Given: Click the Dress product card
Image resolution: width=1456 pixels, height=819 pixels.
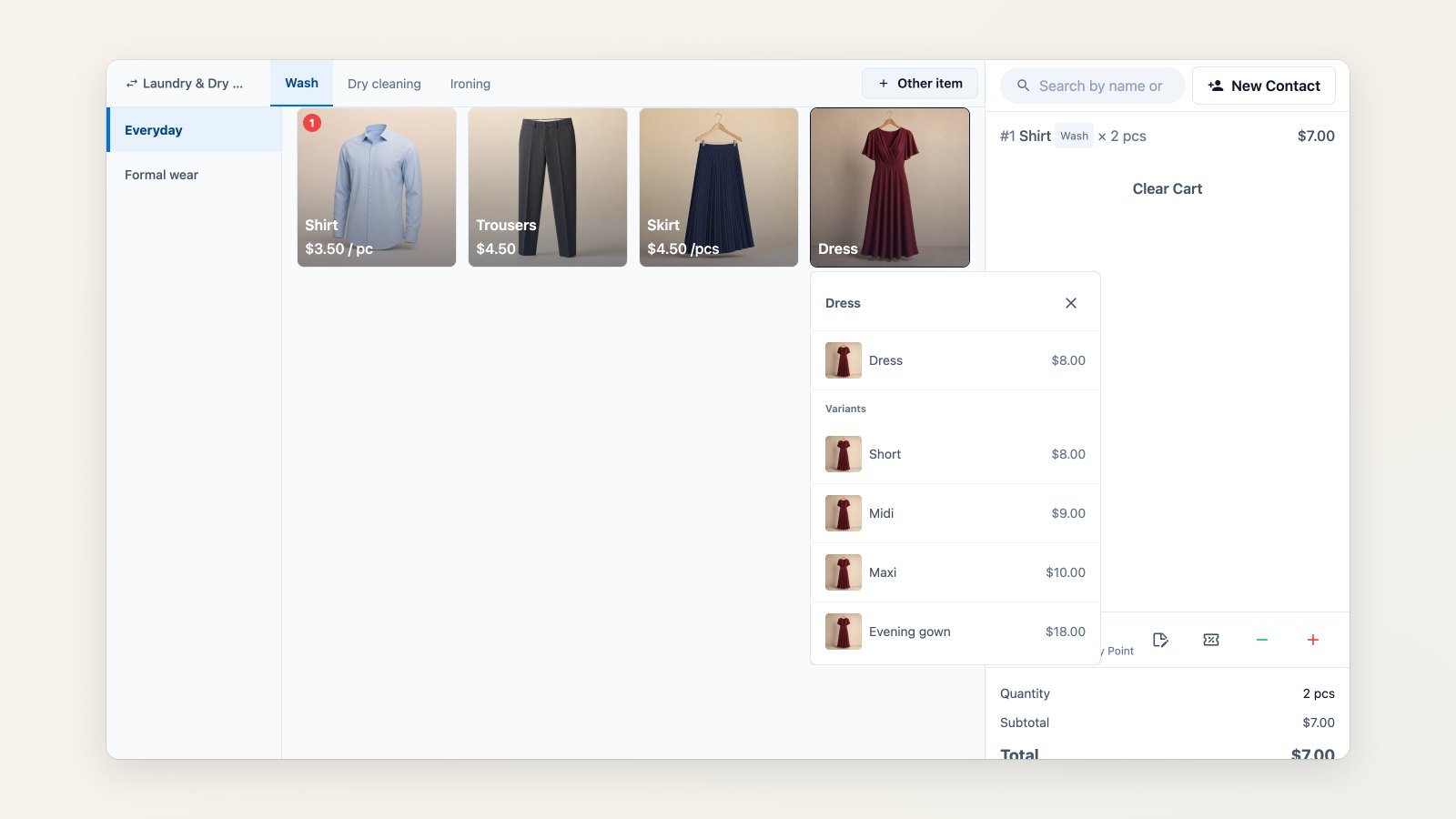Looking at the screenshot, I should (890, 187).
